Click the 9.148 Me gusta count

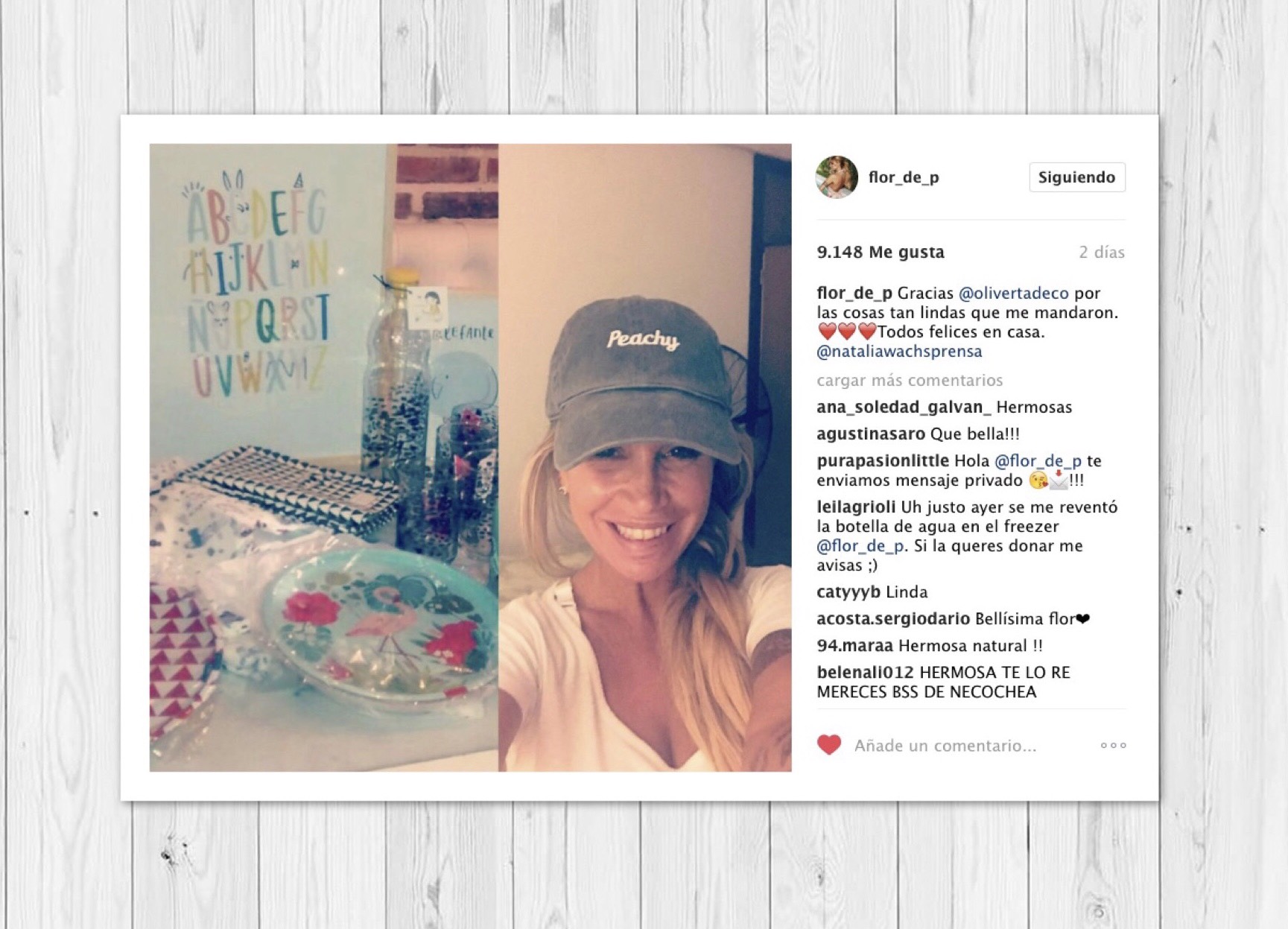click(881, 252)
